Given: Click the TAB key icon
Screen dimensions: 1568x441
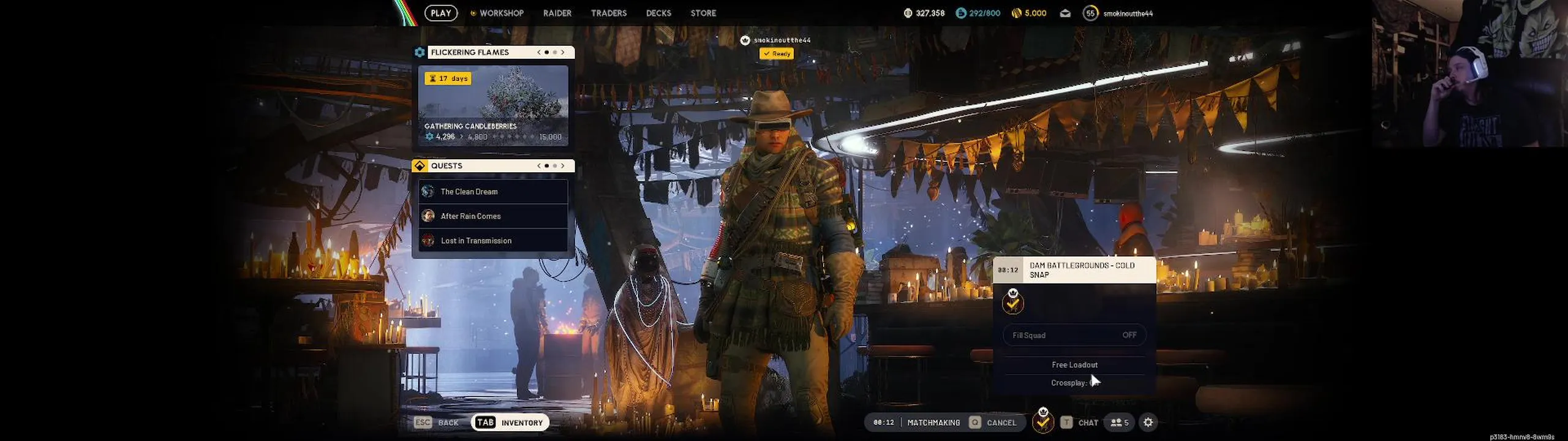Looking at the screenshot, I should (485, 422).
